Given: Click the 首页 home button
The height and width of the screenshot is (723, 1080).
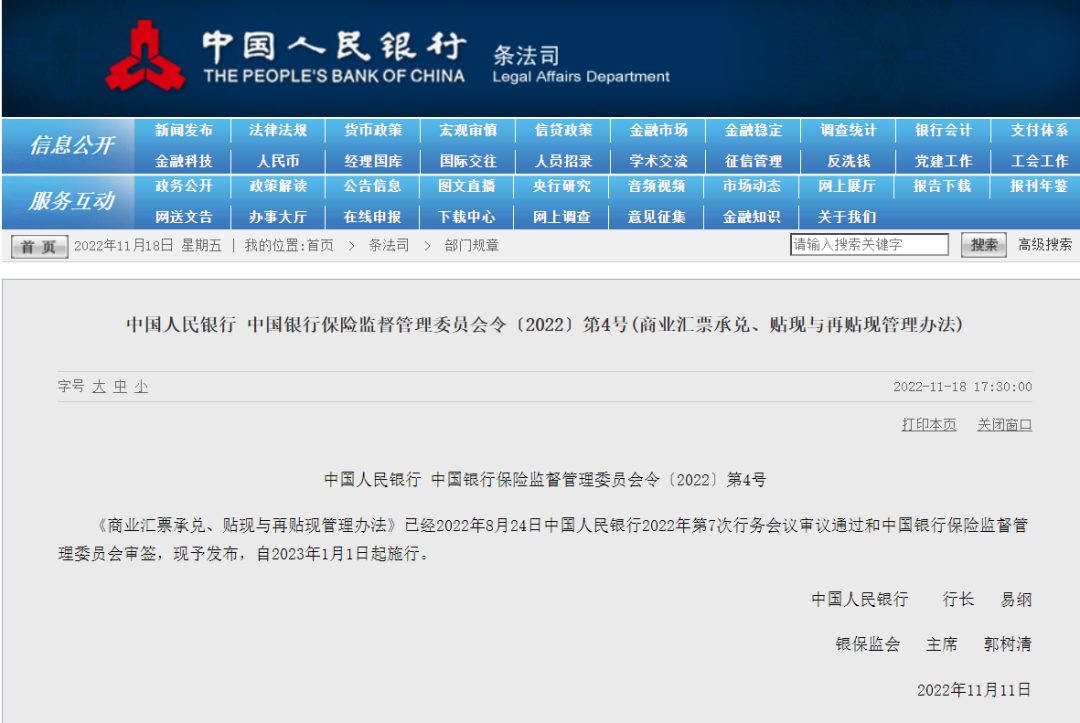Looking at the screenshot, I should (39, 247).
